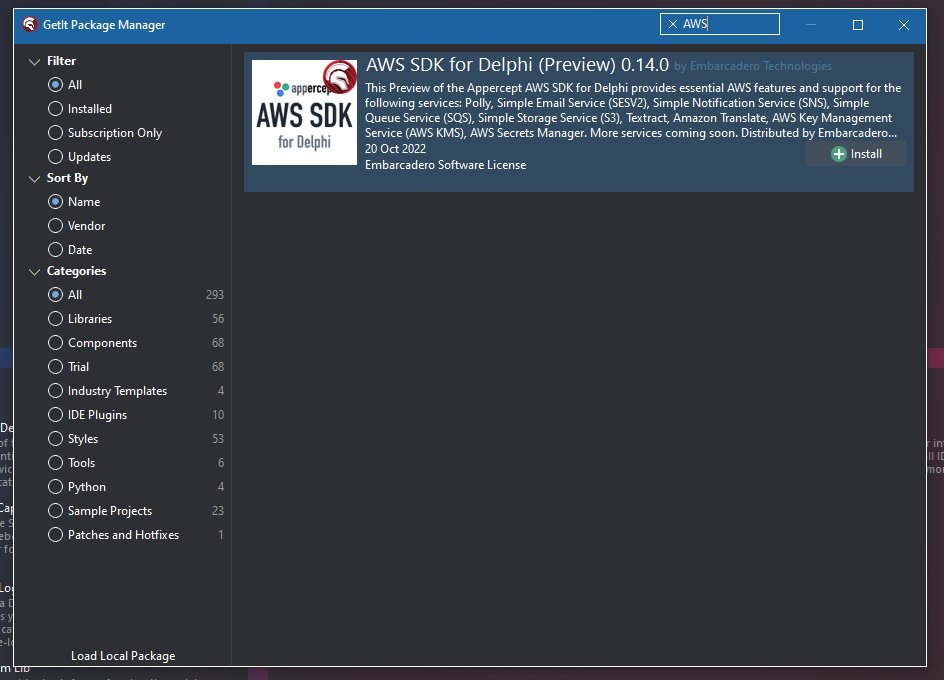Select the Installed filter option
This screenshot has height=680, width=944.
click(80, 109)
